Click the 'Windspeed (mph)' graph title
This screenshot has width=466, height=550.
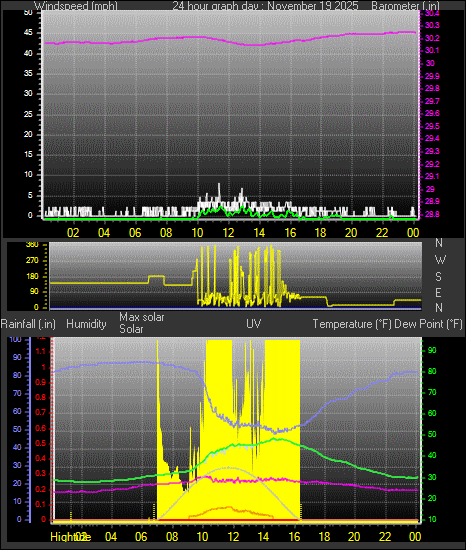tap(76, 6)
